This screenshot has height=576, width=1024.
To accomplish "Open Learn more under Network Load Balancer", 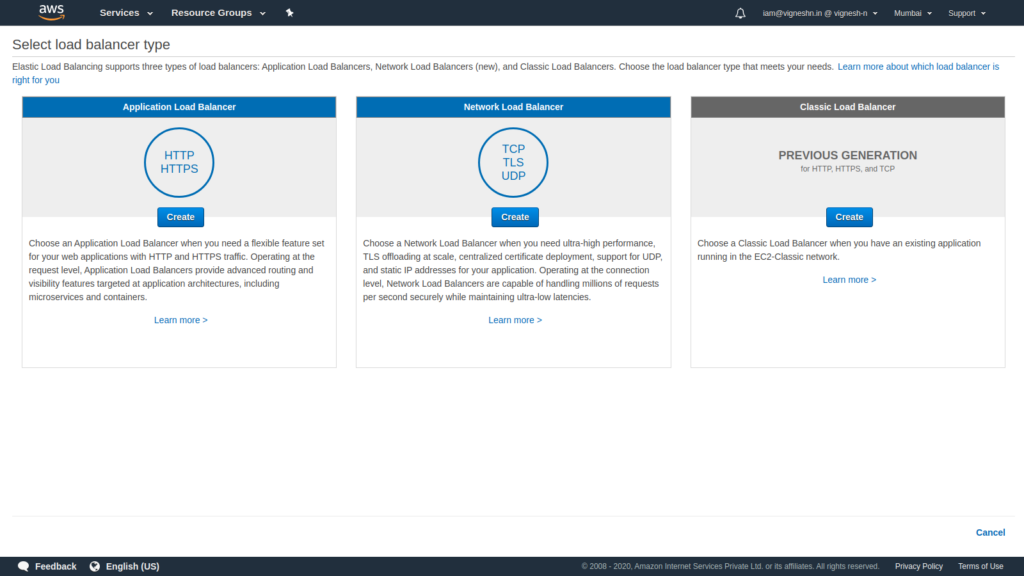I will (515, 320).
